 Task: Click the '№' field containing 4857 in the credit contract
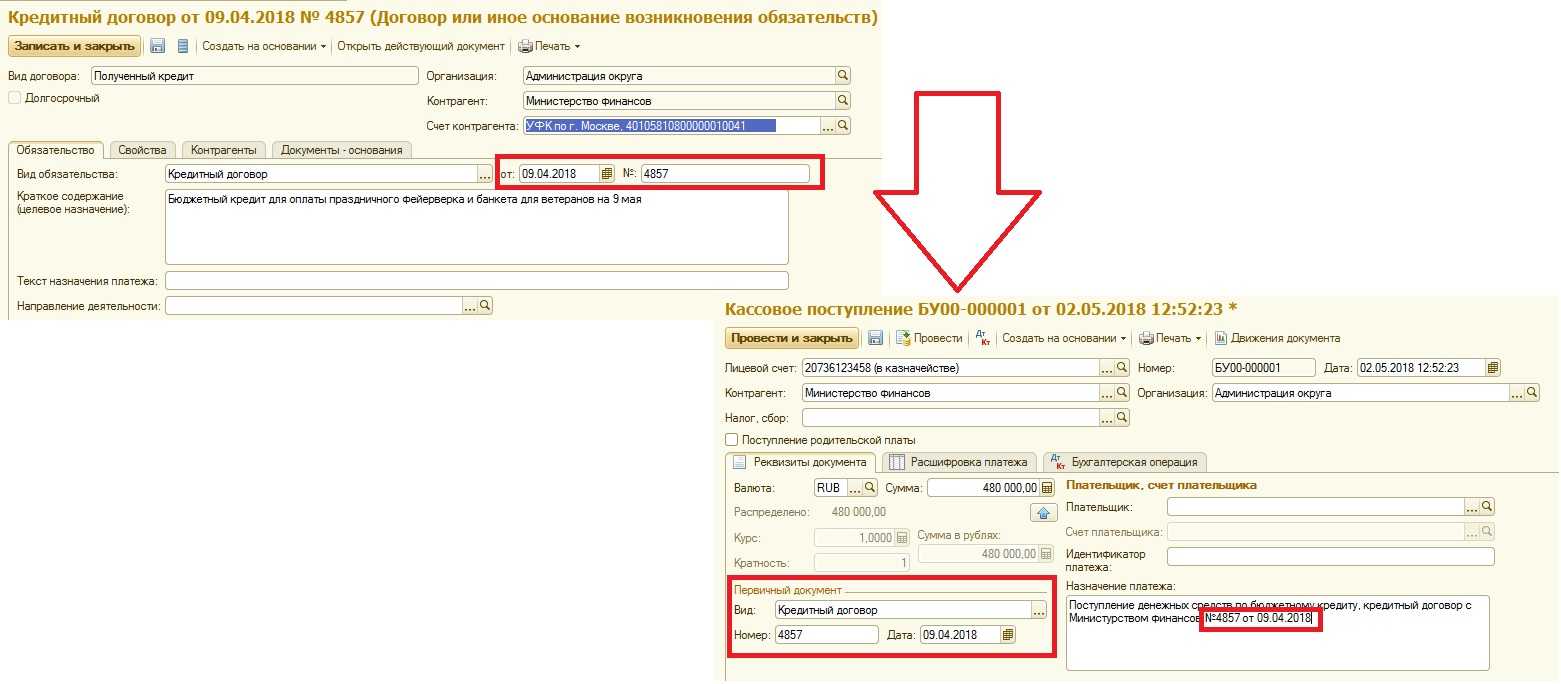coord(725,174)
